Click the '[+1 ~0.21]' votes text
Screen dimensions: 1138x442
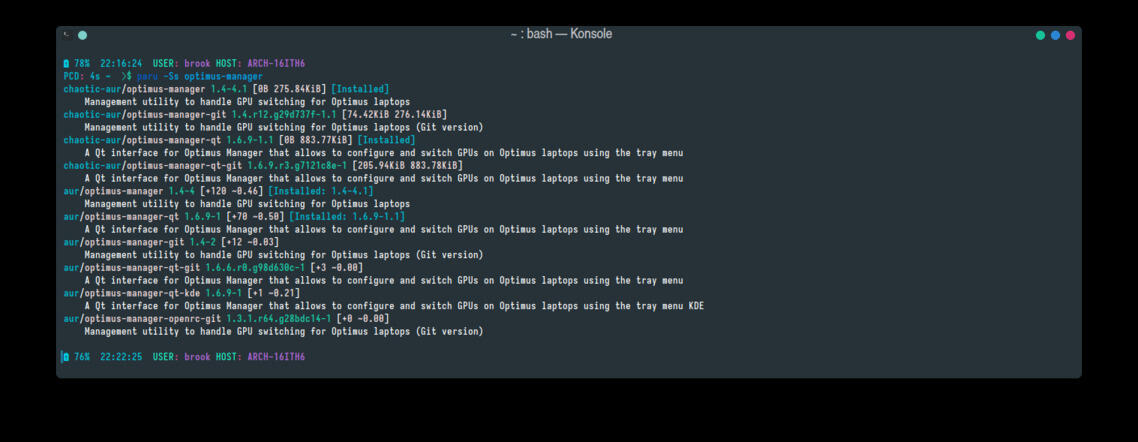(x=274, y=293)
